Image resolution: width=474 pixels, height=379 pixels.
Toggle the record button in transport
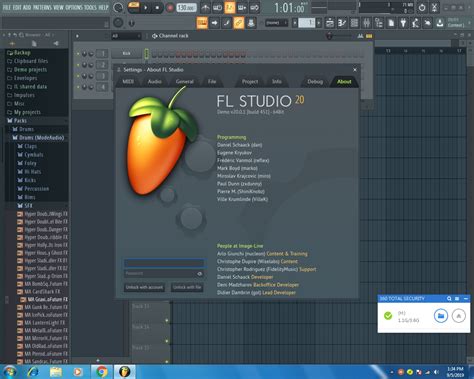click(170, 8)
